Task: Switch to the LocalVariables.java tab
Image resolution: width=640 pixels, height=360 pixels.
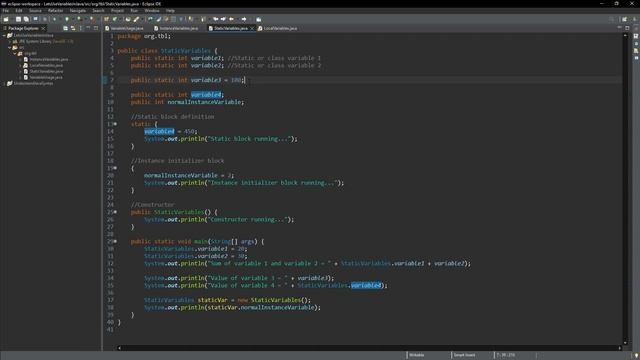Action: tap(278, 28)
